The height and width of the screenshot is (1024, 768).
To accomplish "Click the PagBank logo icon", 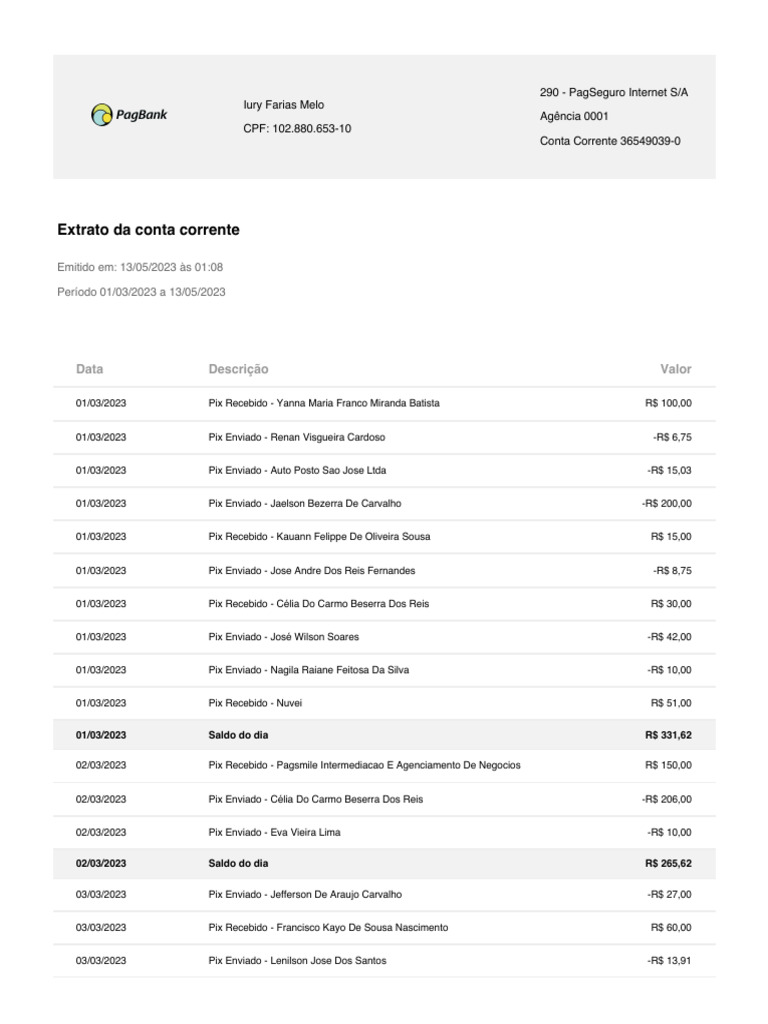I will point(102,116).
